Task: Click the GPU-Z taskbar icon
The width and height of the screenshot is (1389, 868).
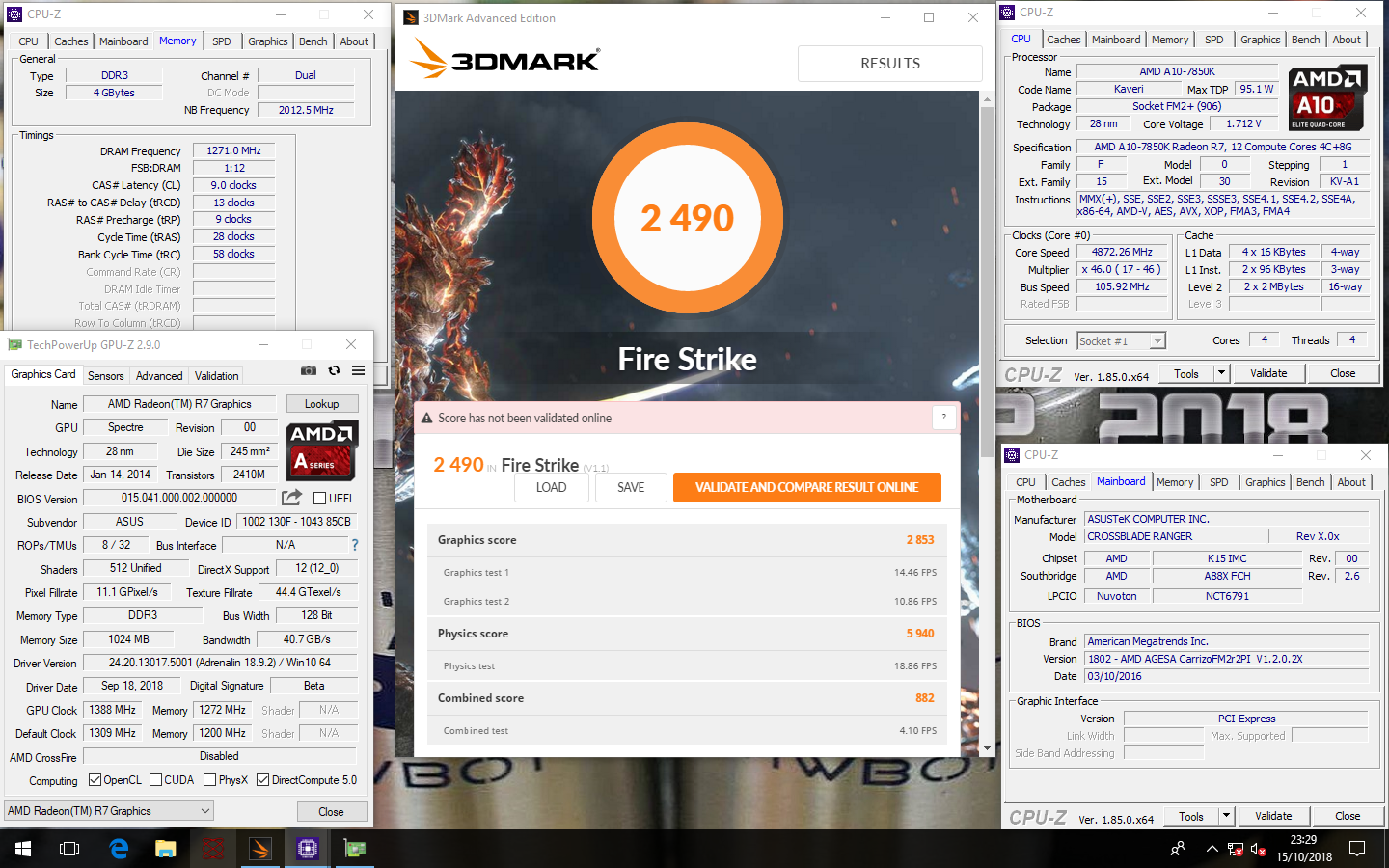Action: pyautogui.click(x=355, y=849)
